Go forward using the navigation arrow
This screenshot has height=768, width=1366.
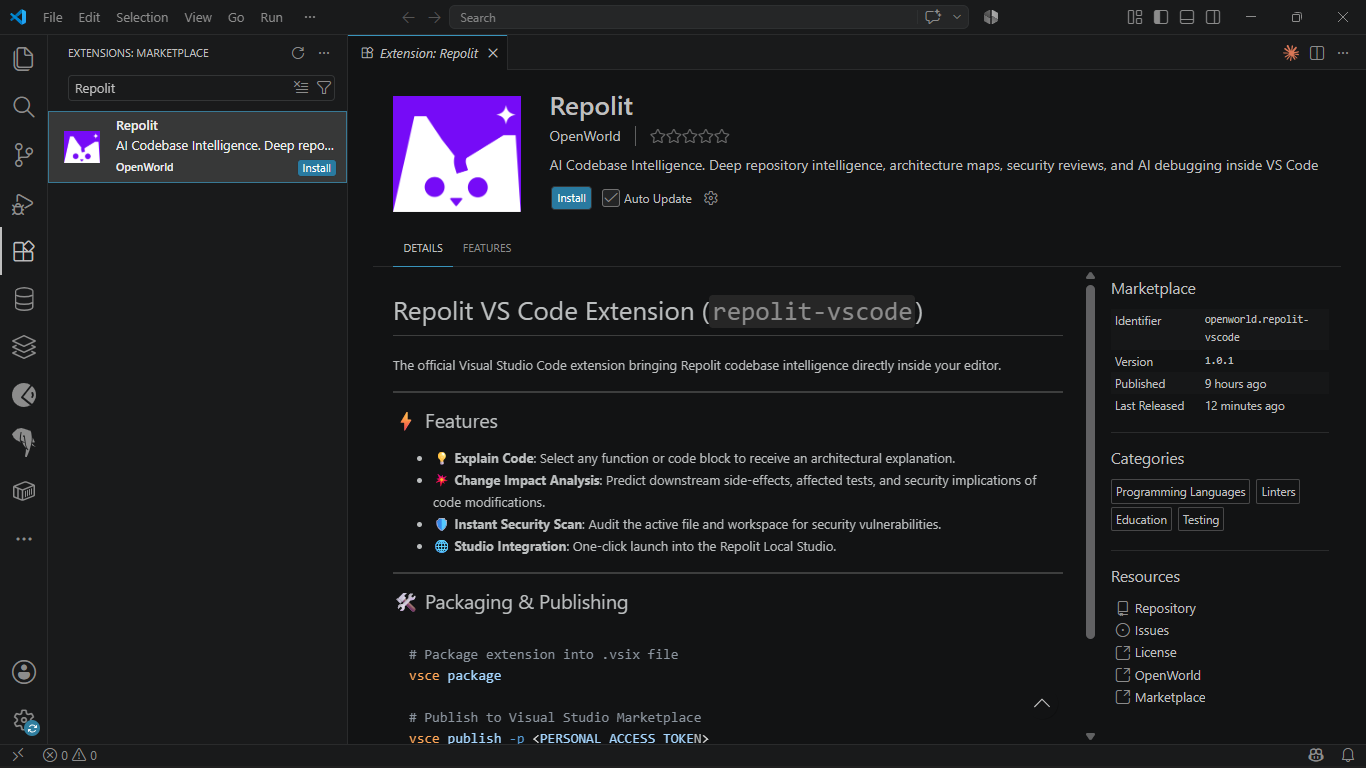coord(434,17)
